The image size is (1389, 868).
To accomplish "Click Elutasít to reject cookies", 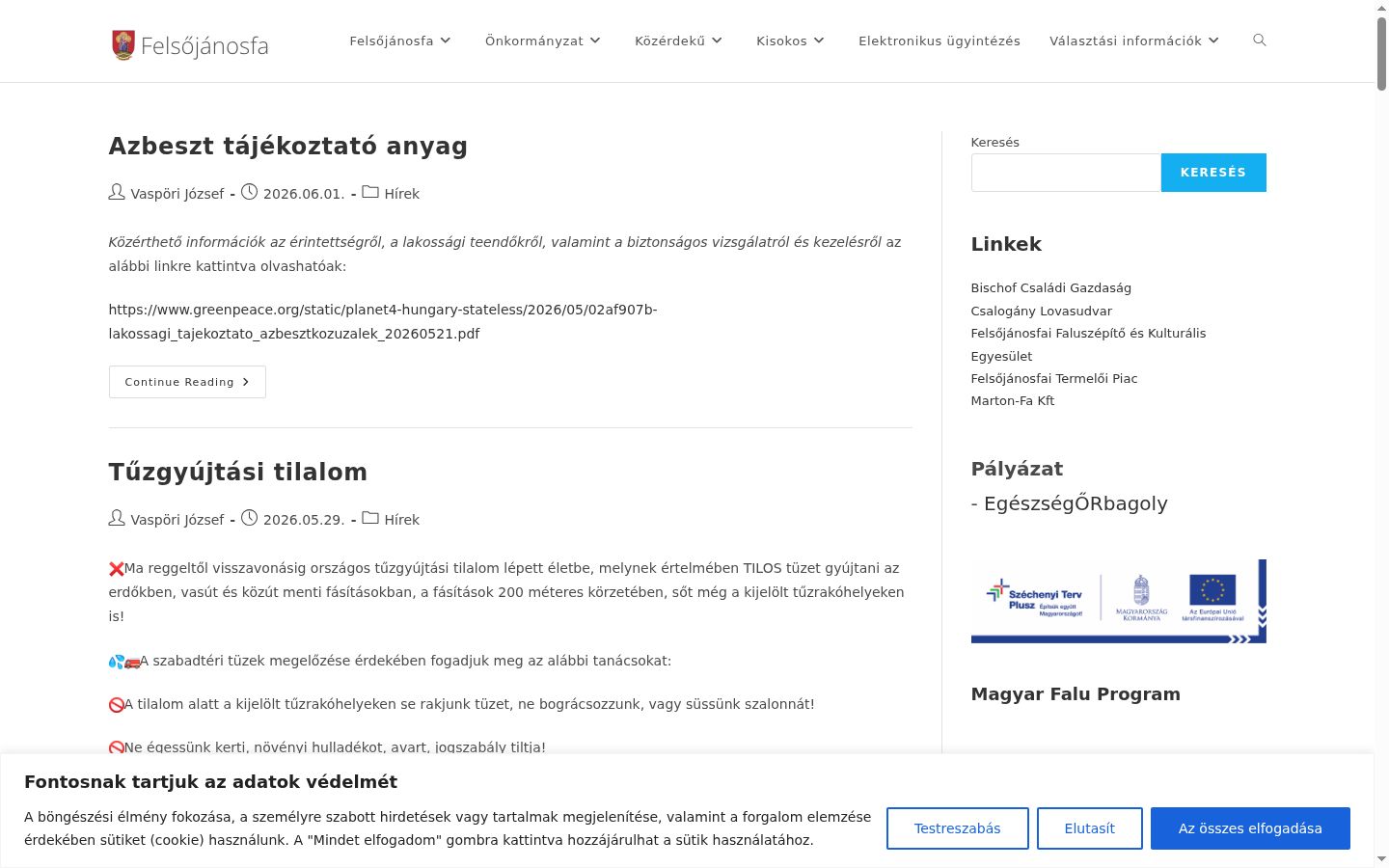I will (x=1090, y=828).
